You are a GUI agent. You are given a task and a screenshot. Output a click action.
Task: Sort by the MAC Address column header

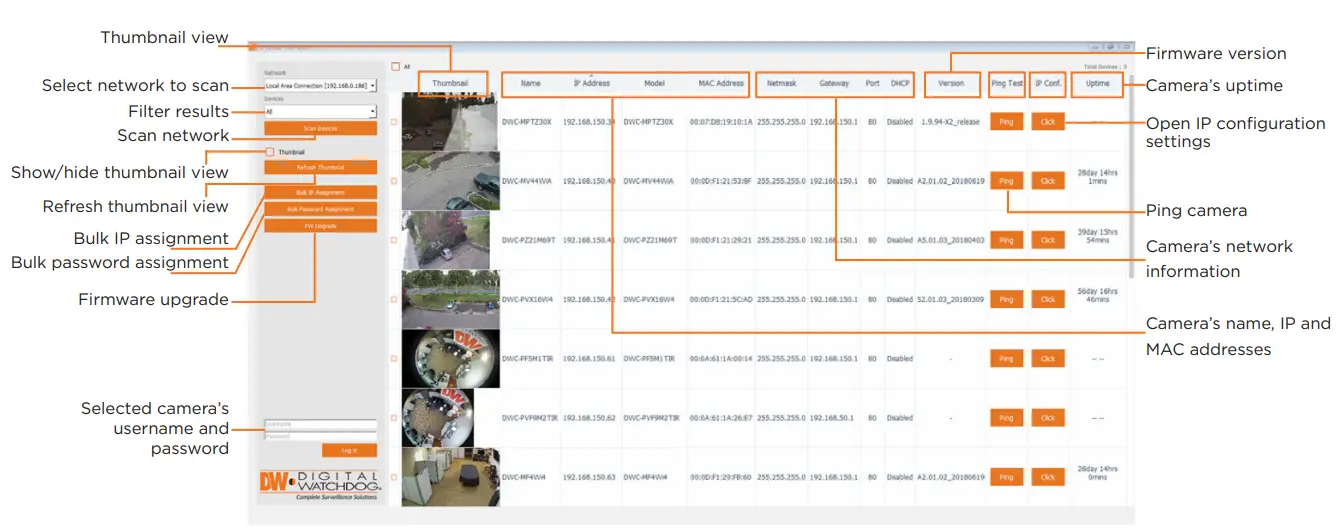coord(720,84)
